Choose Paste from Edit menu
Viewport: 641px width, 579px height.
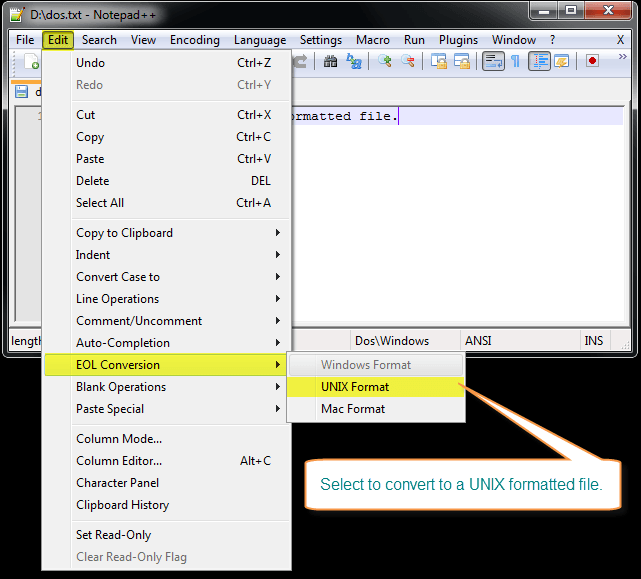click(x=168, y=159)
